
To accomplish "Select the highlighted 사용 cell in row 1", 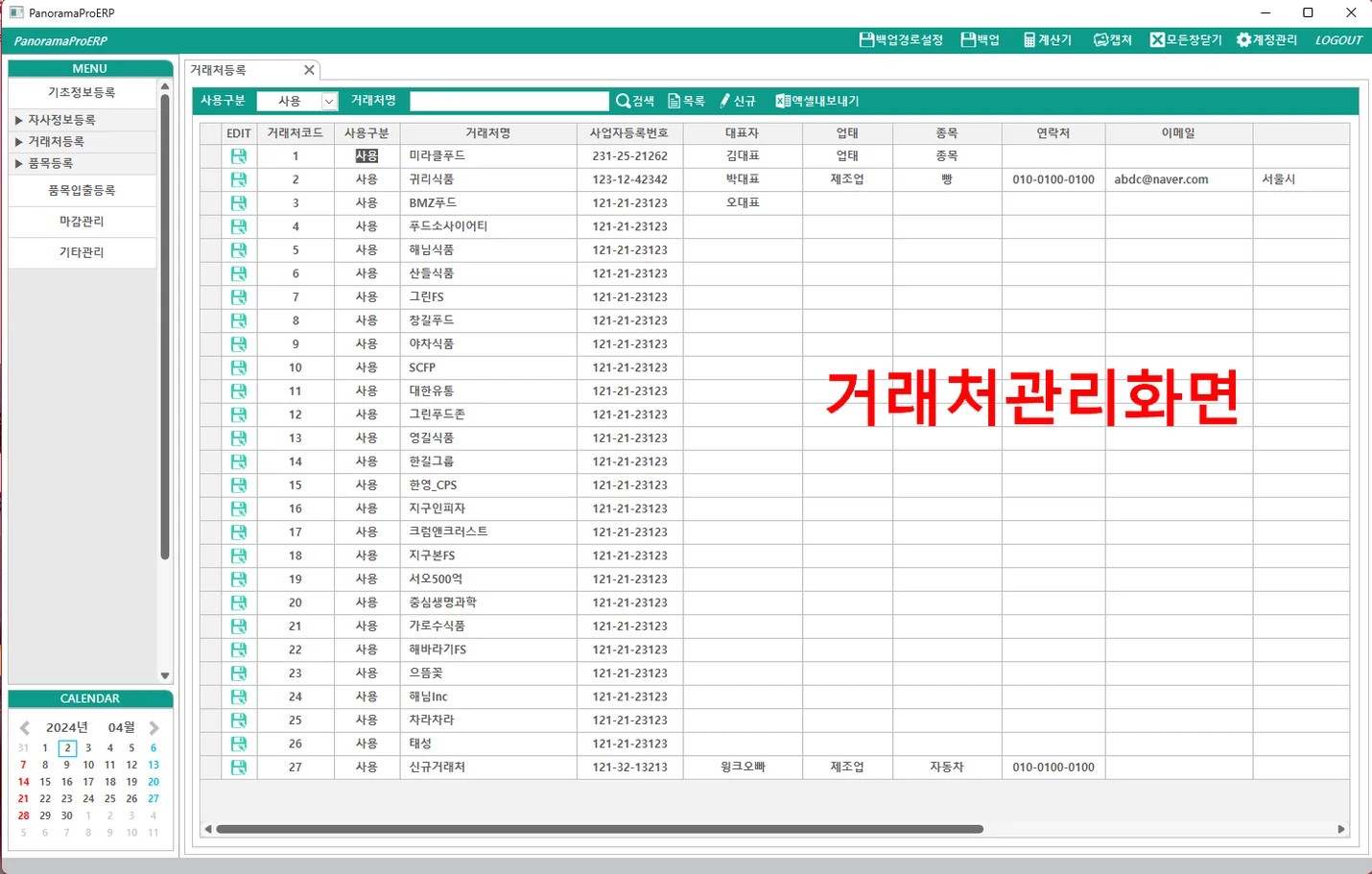I will pos(367,155).
